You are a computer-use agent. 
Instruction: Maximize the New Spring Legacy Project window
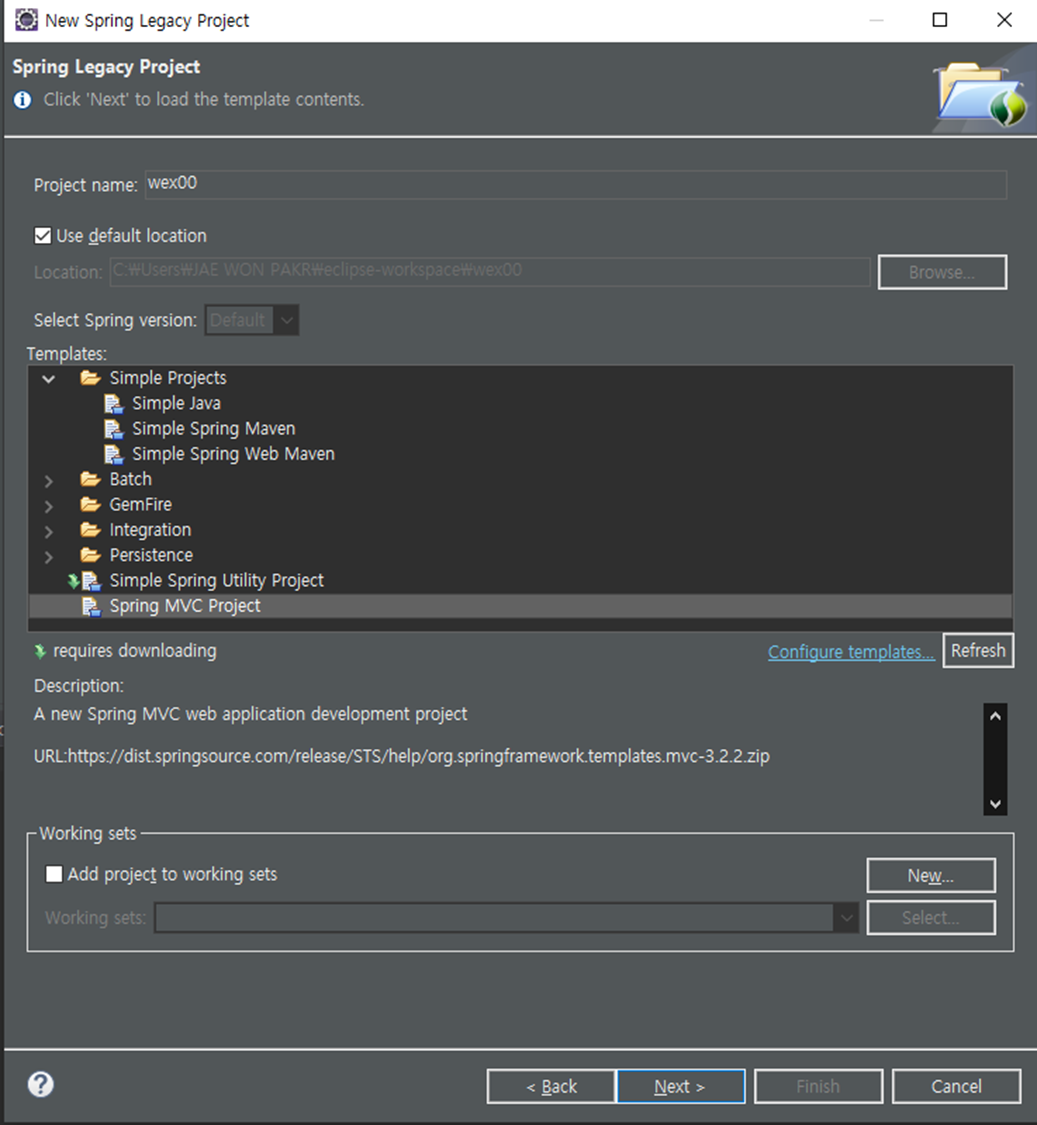pos(939,20)
